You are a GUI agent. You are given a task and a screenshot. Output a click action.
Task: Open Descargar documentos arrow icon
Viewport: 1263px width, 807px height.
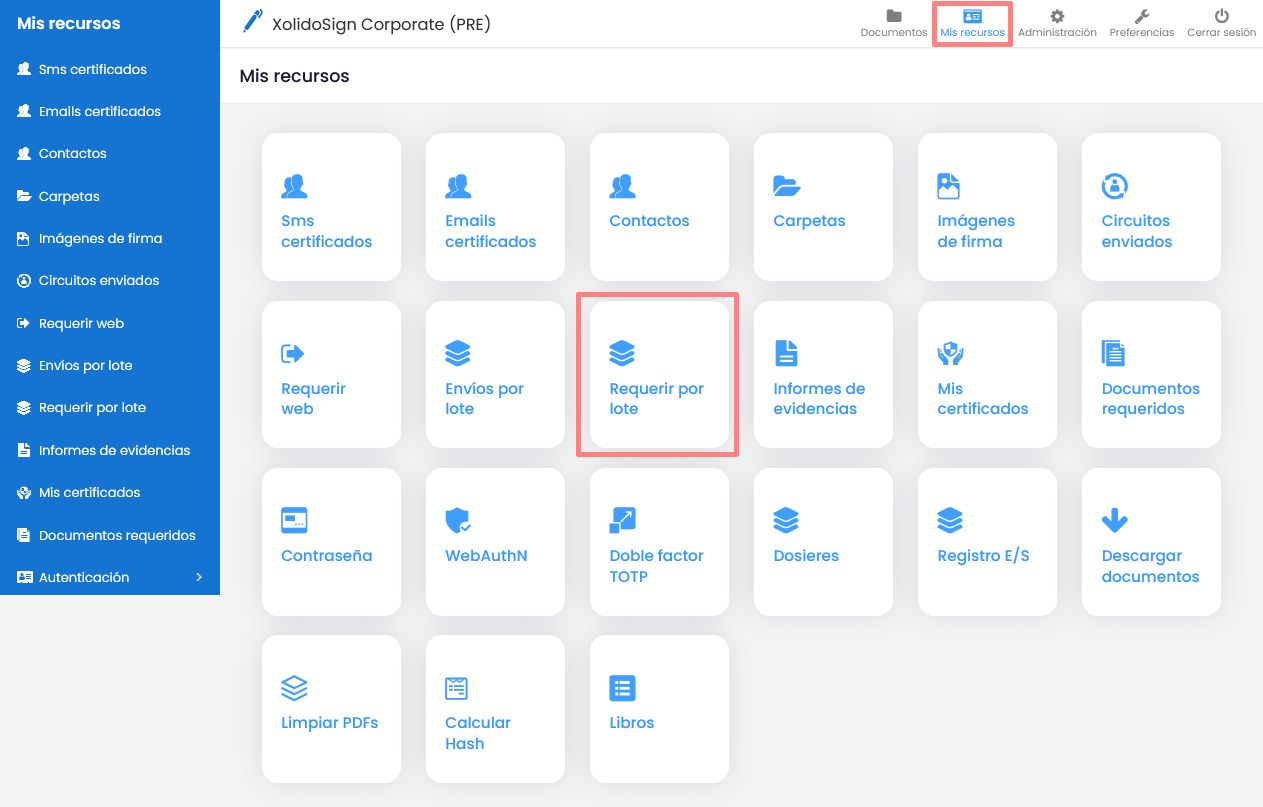1114,521
